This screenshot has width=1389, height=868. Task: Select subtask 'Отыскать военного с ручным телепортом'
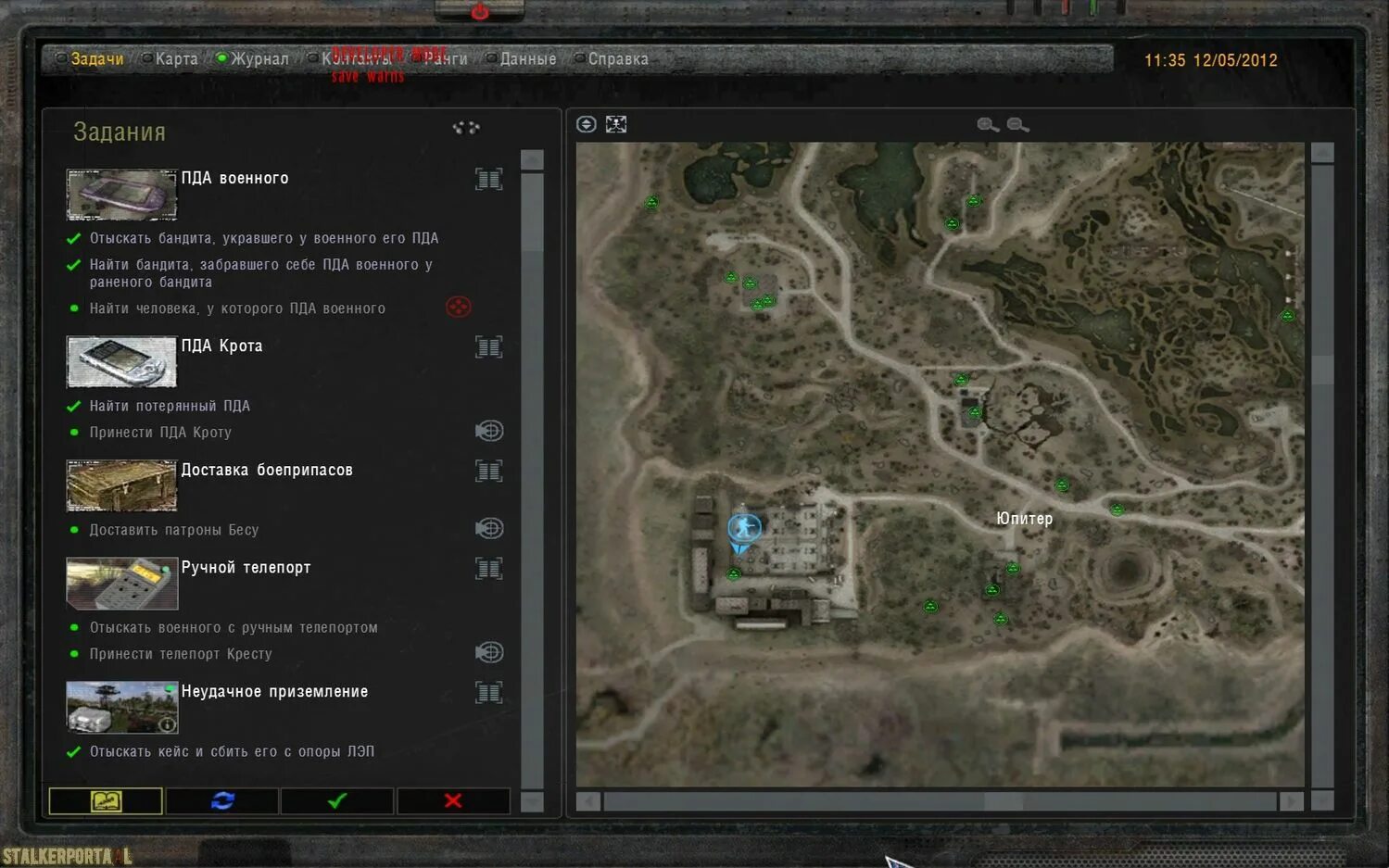click(234, 628)
